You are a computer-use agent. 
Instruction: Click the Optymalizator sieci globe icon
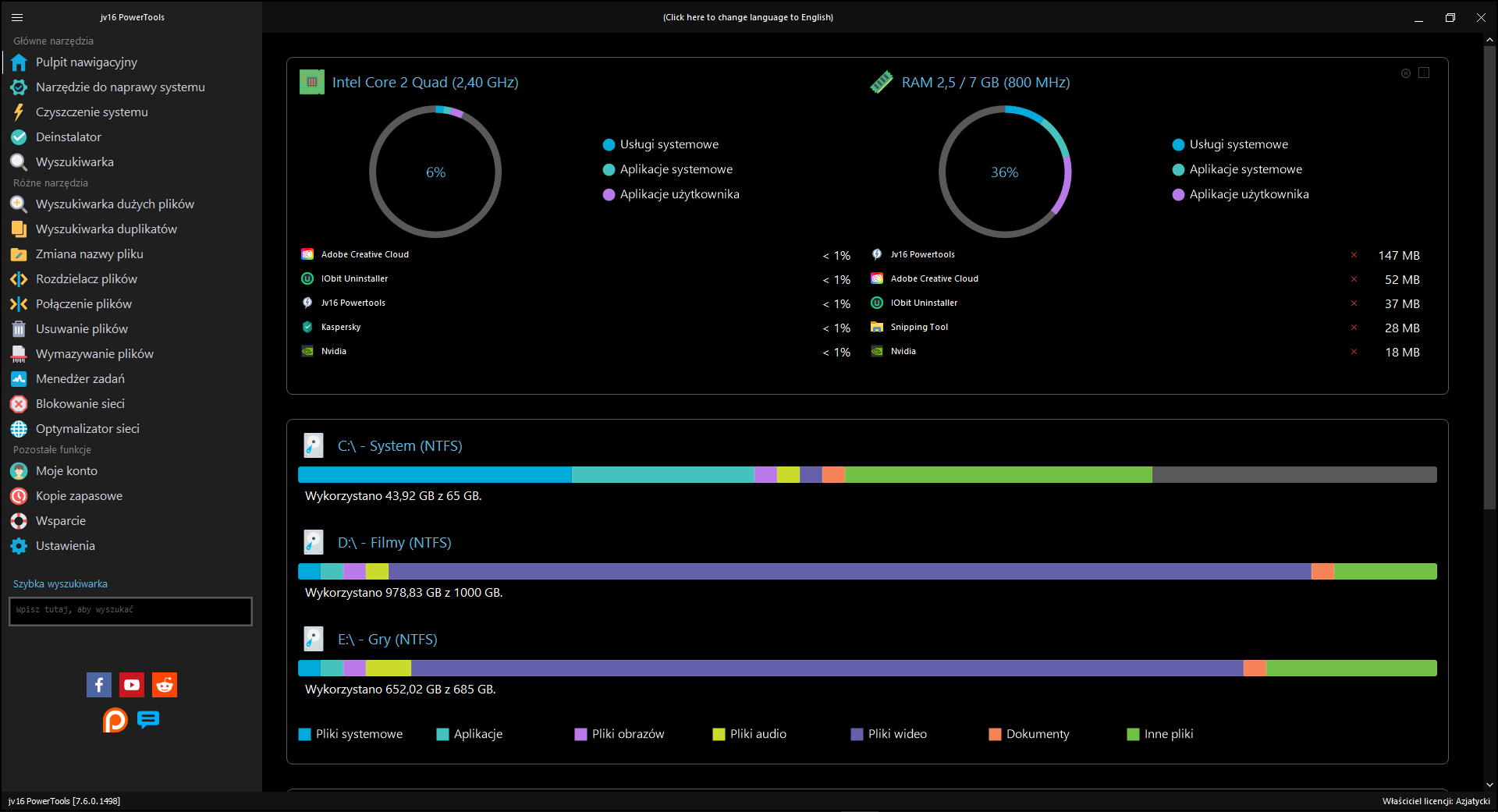click(x=19, y=429)
